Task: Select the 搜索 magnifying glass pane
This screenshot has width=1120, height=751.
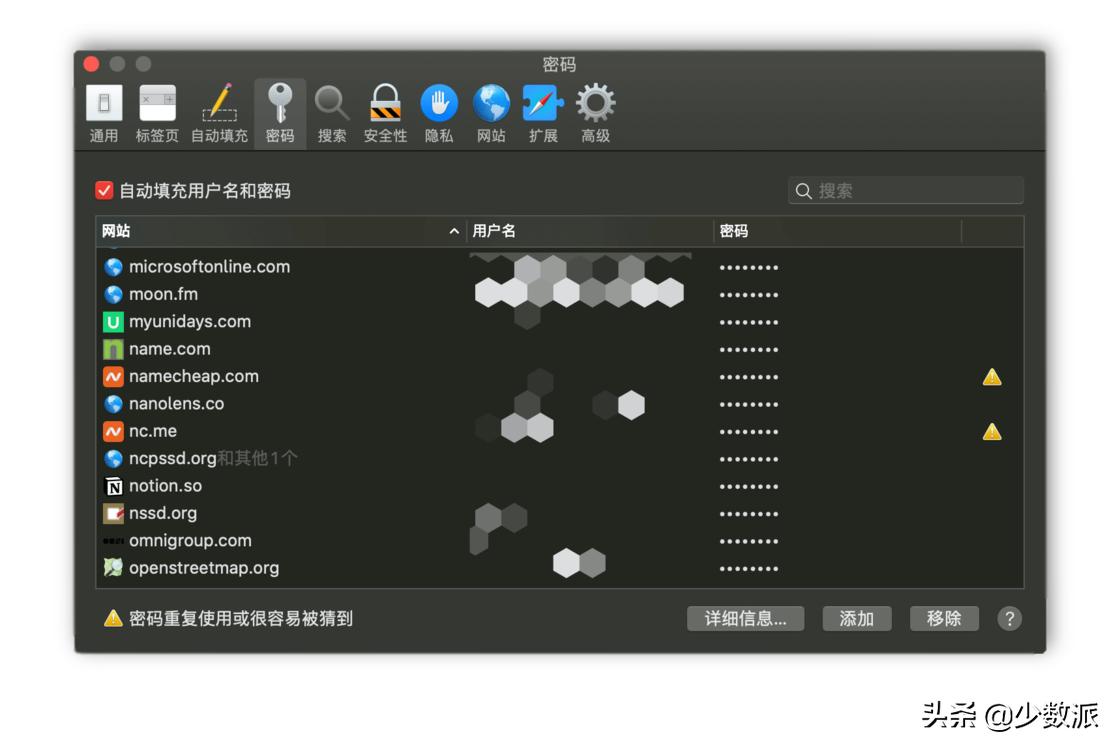Action: [331, 110]
